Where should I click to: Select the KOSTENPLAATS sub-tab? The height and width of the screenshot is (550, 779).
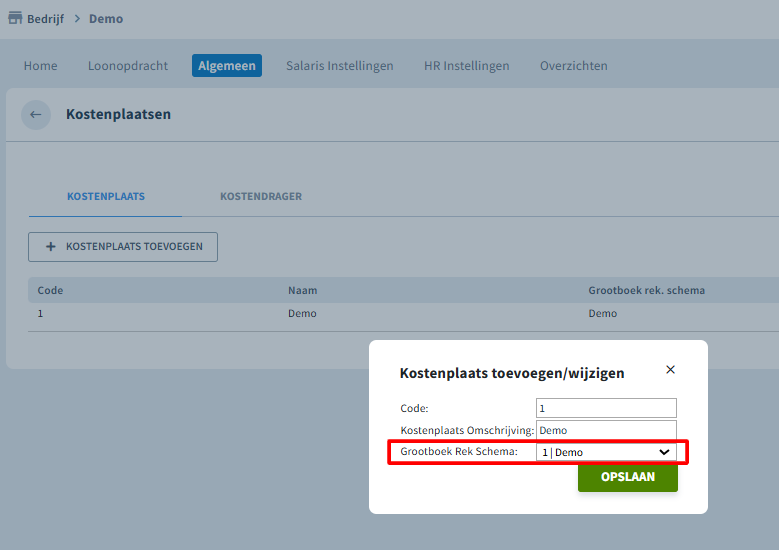106,196
